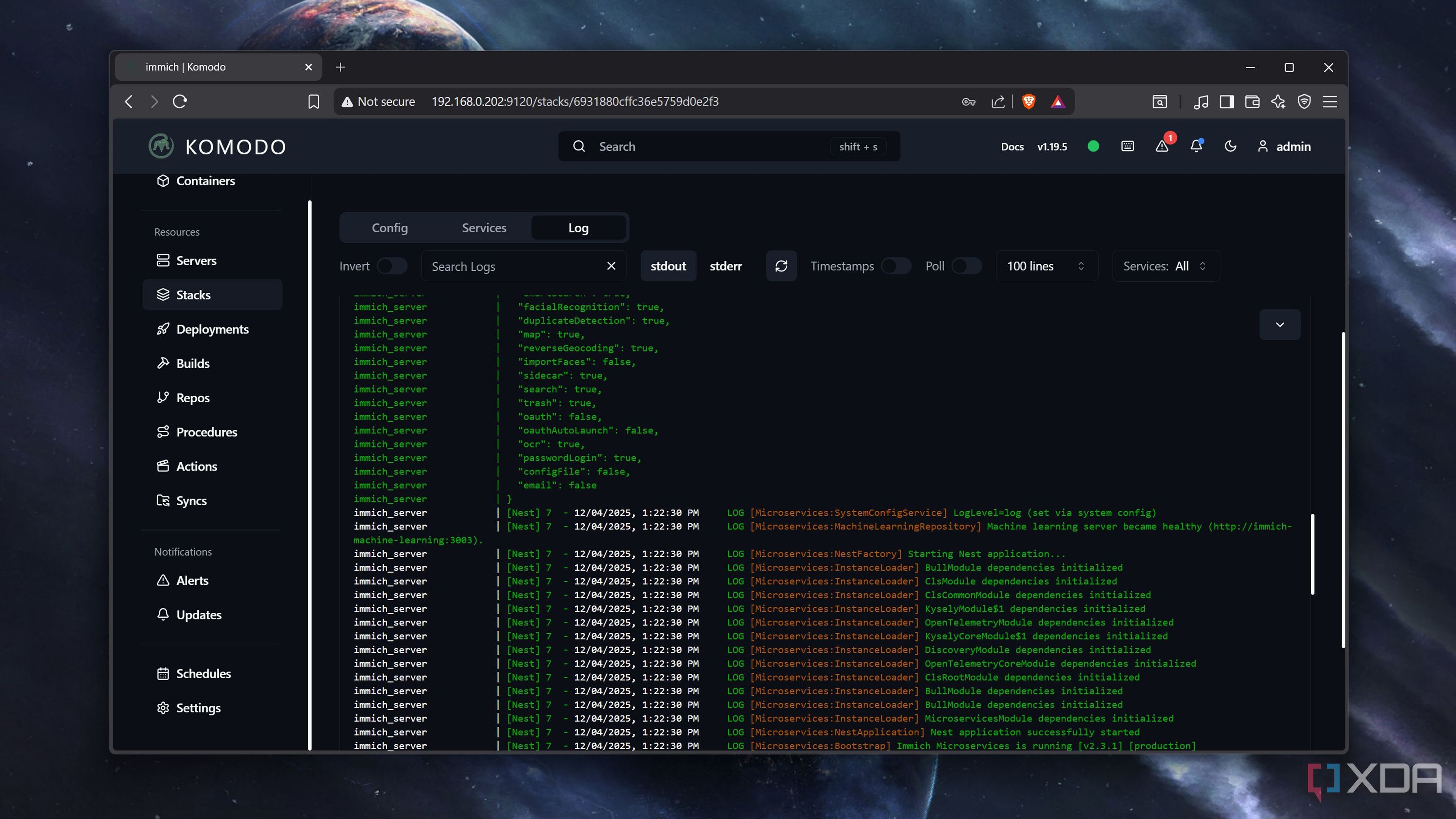The width and height of the screenshot is (1456, 819).
Task: Open Settings in the sidebar
Action: click(212, 708)
